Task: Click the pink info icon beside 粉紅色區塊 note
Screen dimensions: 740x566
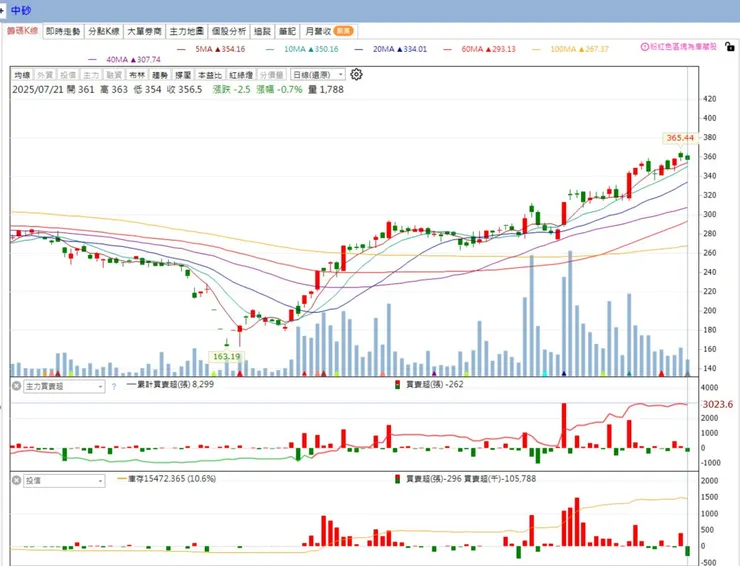Action: (645, 47)
